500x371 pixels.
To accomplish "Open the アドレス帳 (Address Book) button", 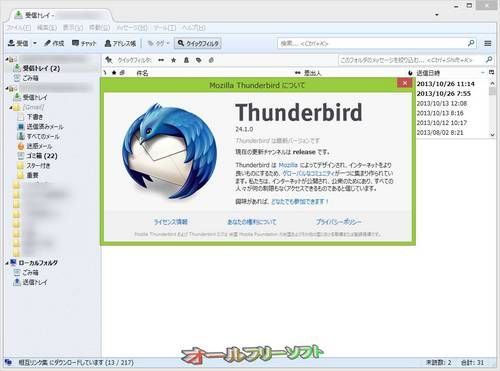I will pyautogui.click(x=120, y=43).
